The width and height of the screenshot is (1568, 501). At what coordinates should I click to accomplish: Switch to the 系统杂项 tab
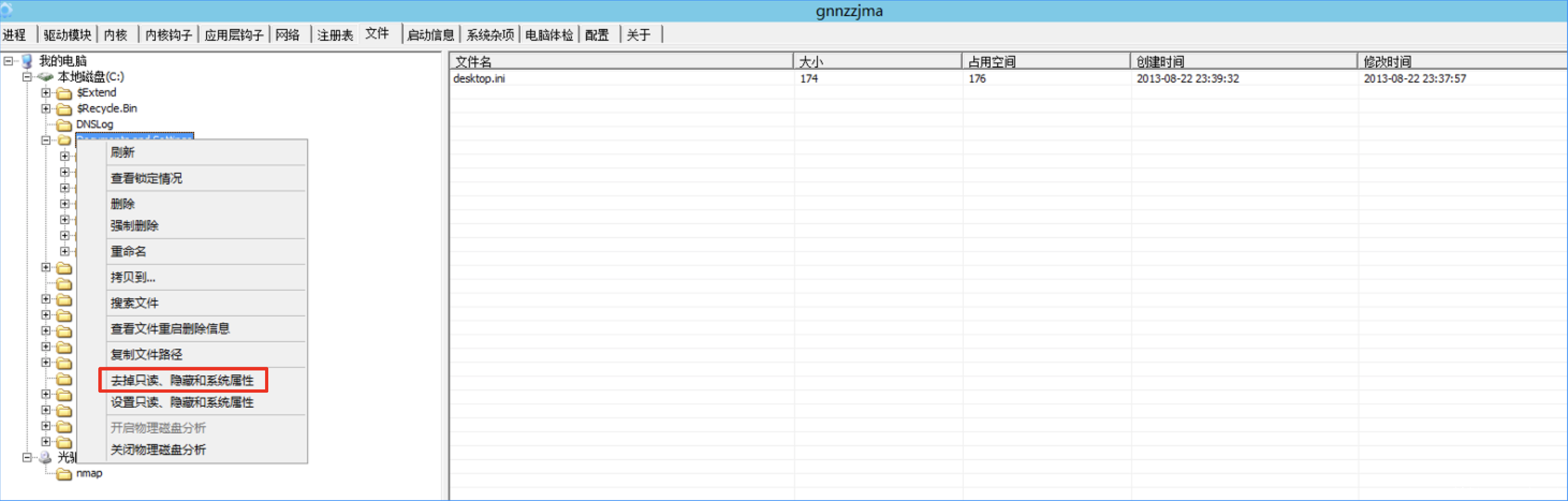coord(490,35)
